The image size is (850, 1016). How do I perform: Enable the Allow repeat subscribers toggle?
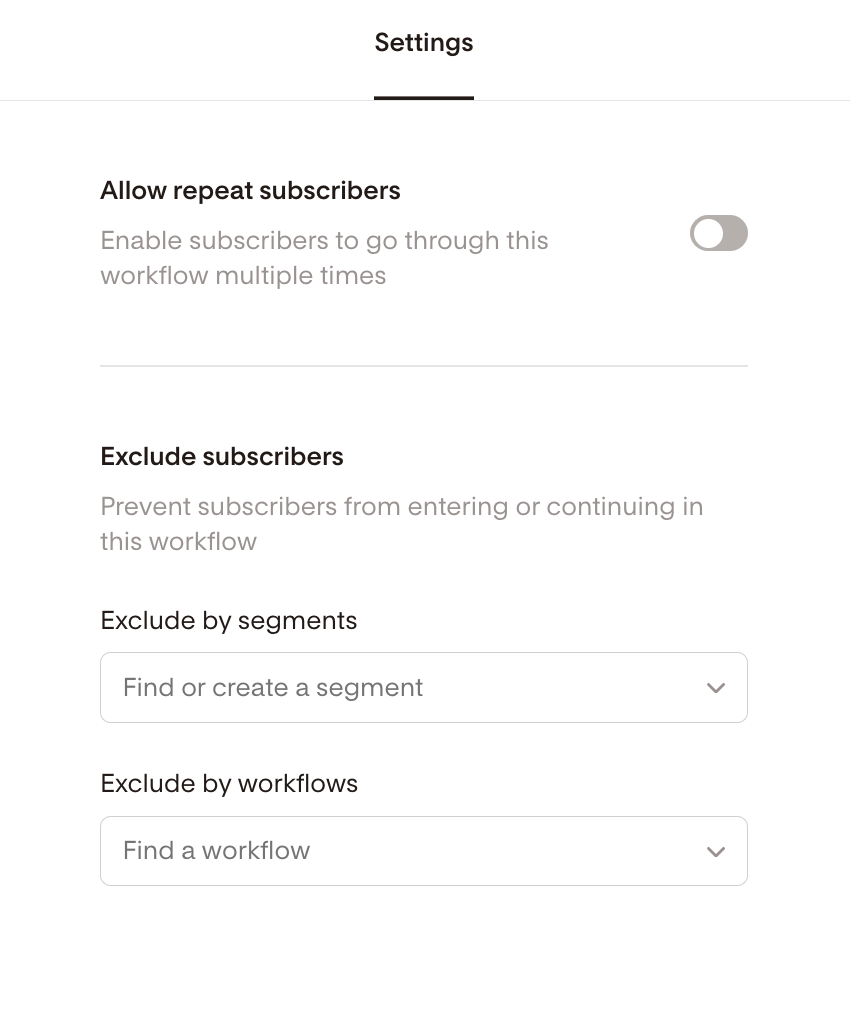(x=719, y=234)
